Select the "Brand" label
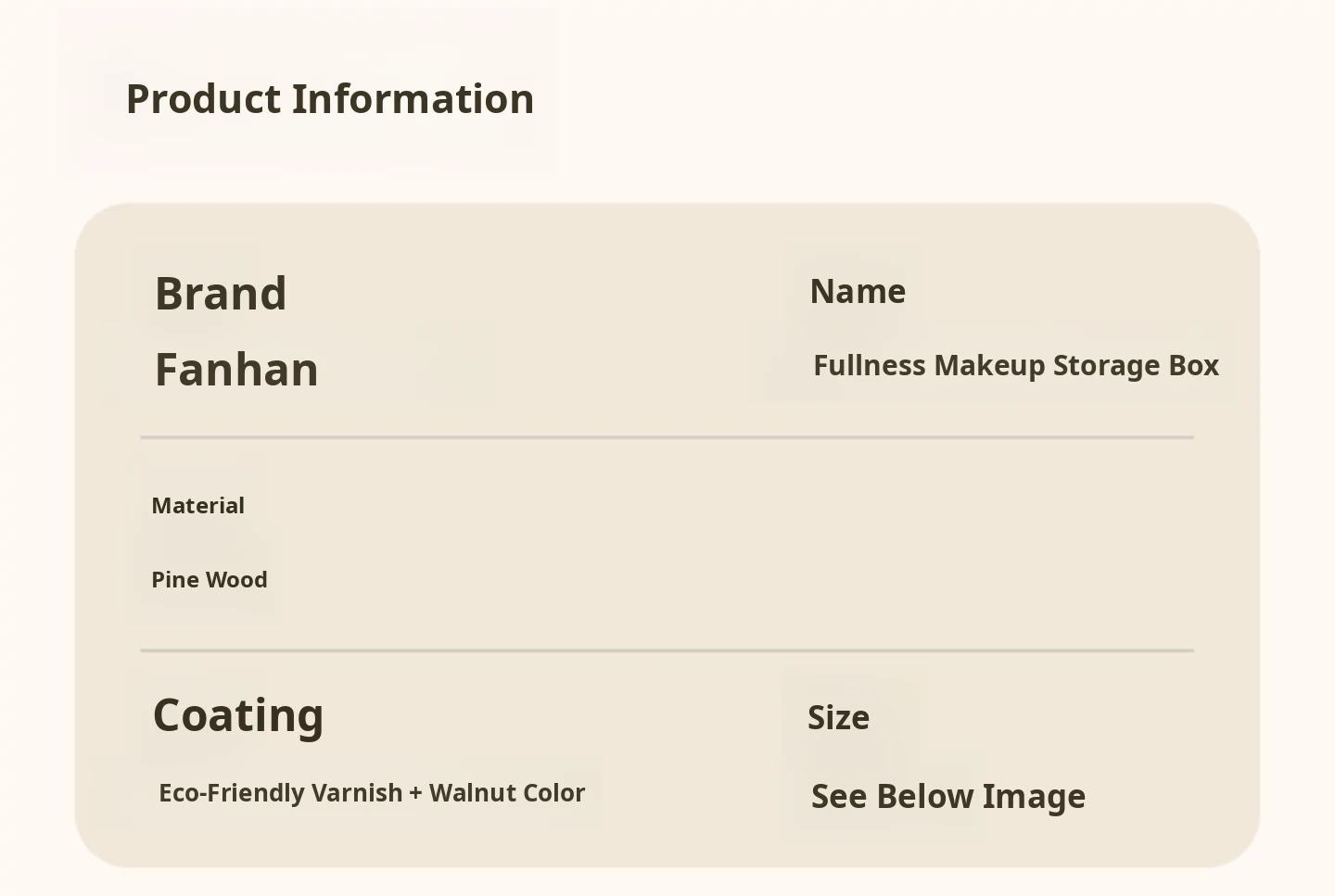Image resolution: width=1335 pixels, height=896 pixels. click(x=221, y=294)
